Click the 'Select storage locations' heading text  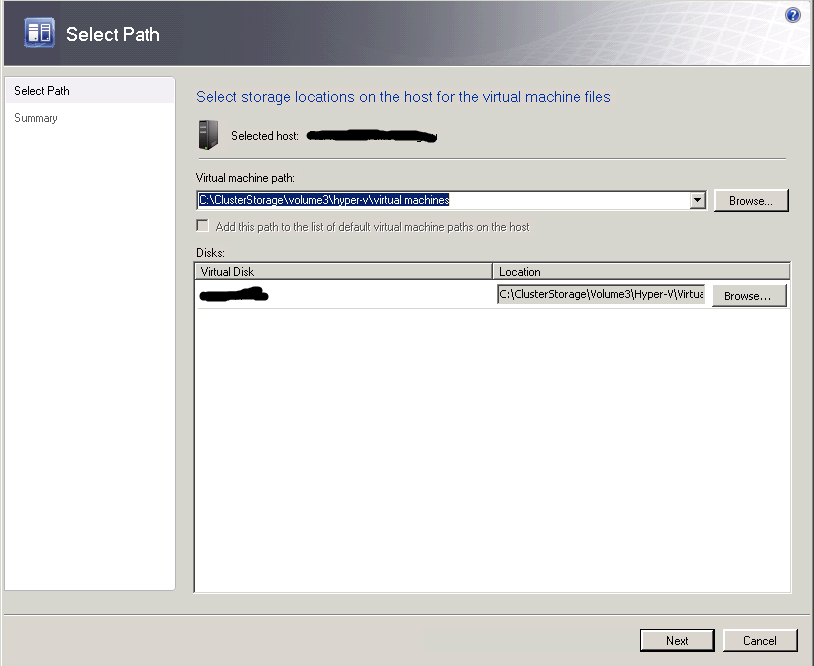click(403, 97)
